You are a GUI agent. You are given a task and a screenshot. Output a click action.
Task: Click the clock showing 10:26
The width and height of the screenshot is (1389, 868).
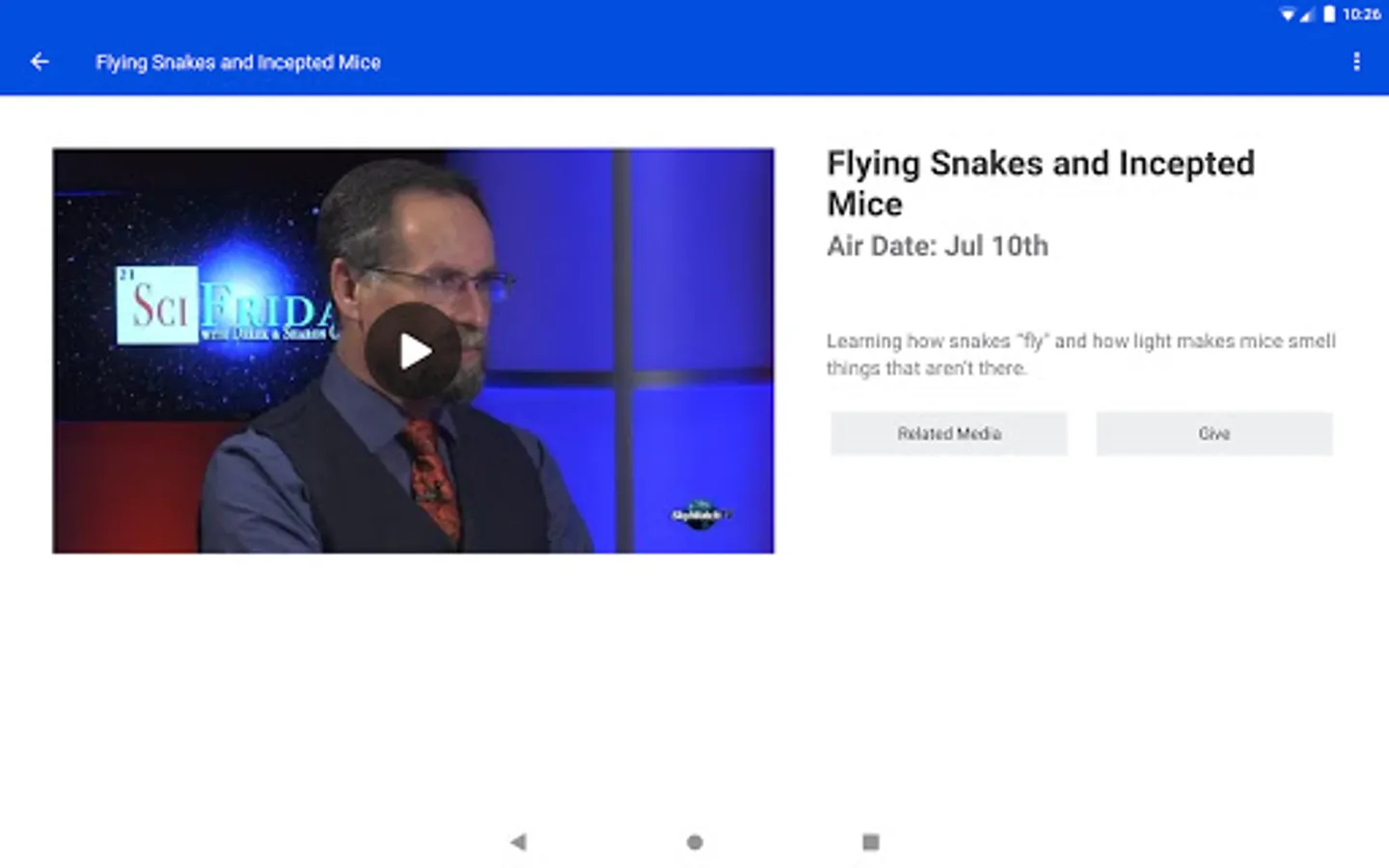click(1361, 14)
